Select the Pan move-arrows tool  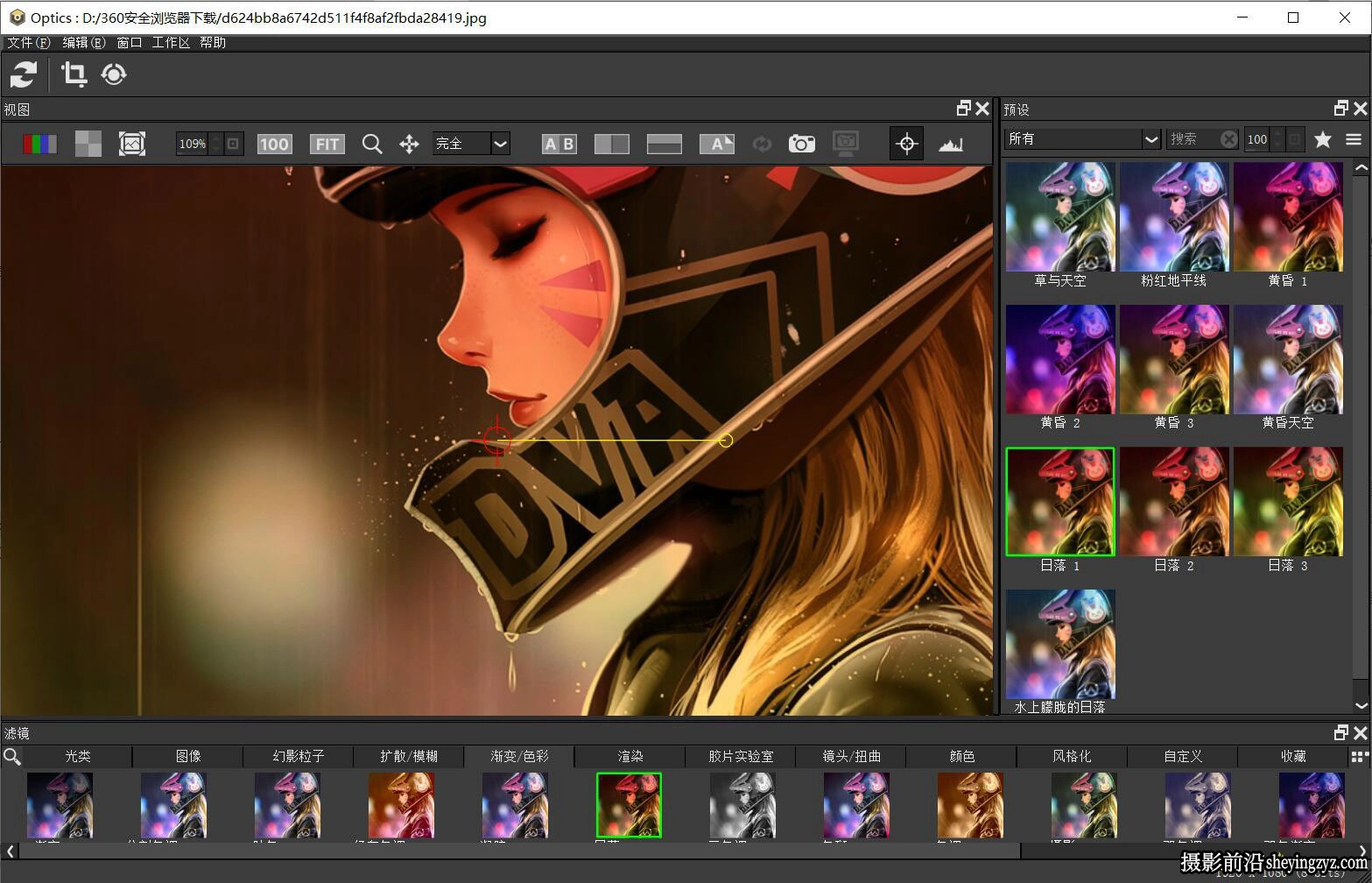(x=409, y=144)
